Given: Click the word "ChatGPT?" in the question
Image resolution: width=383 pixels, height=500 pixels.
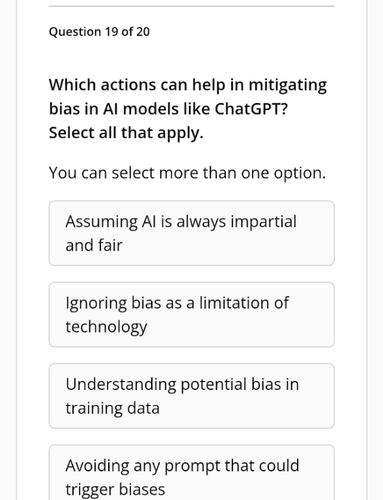Looking at the screenshot, I should tap(251, 109).
